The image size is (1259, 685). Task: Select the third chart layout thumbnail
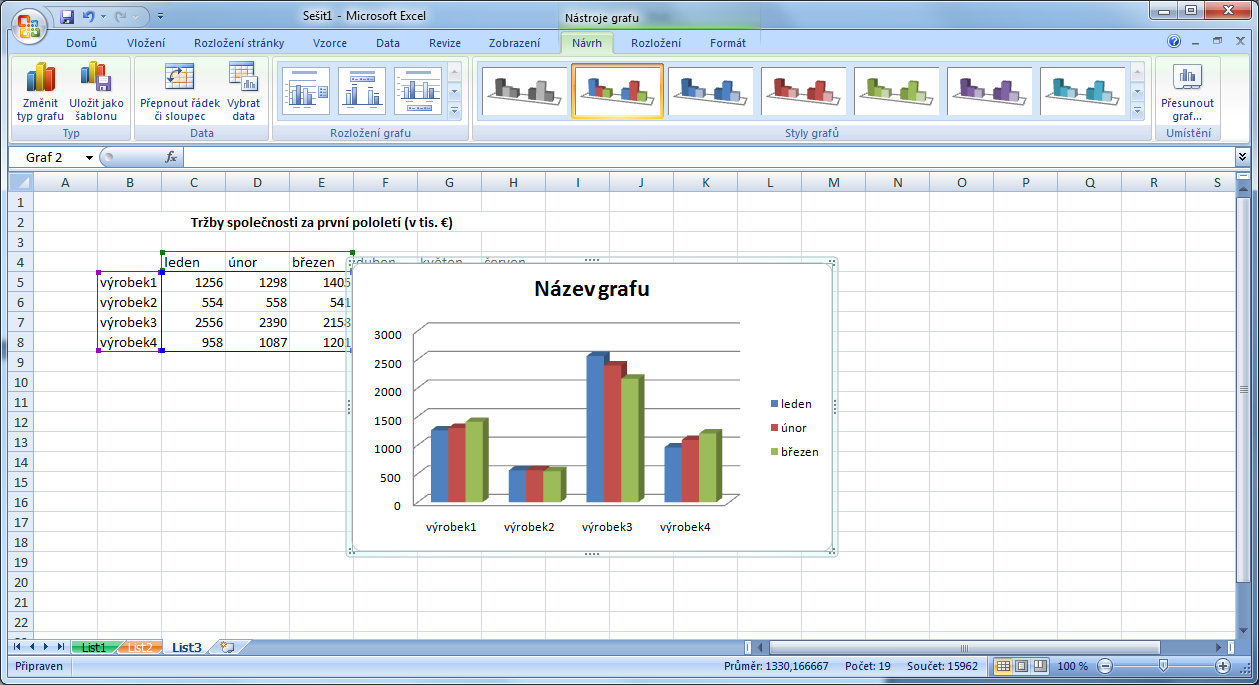(x=418, y=92)
